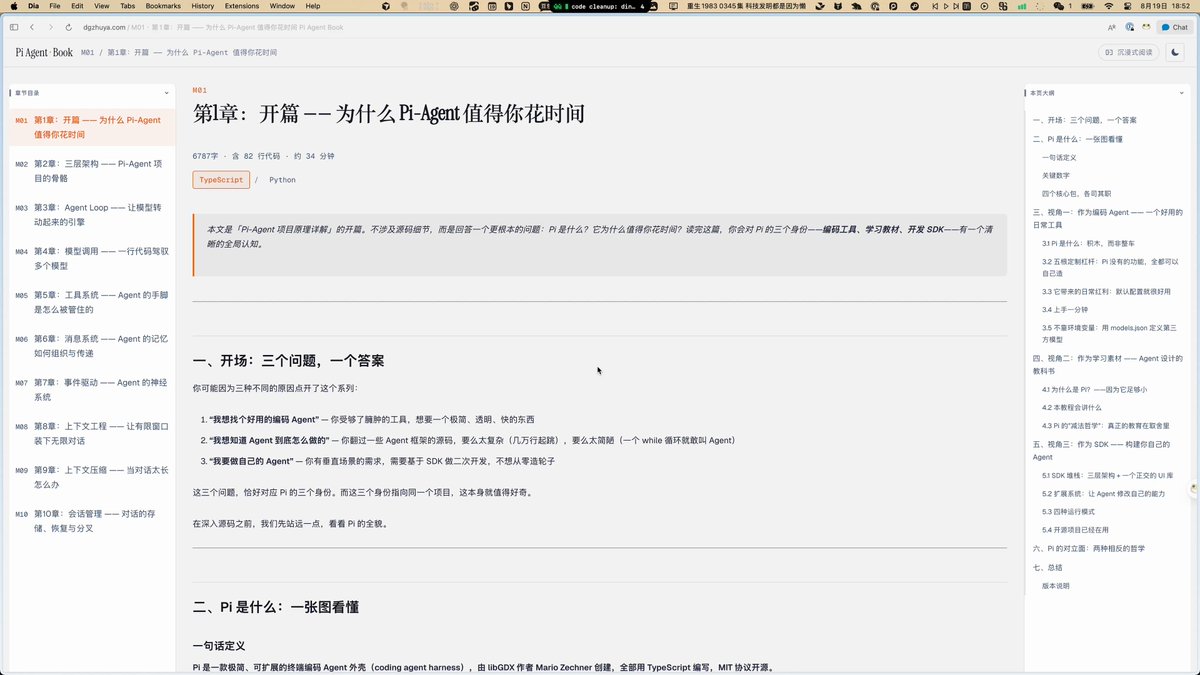Jump to outline item 一、开场：三个问题，一个答案
Screen dimensions: 1200x675
[1084, 120]
